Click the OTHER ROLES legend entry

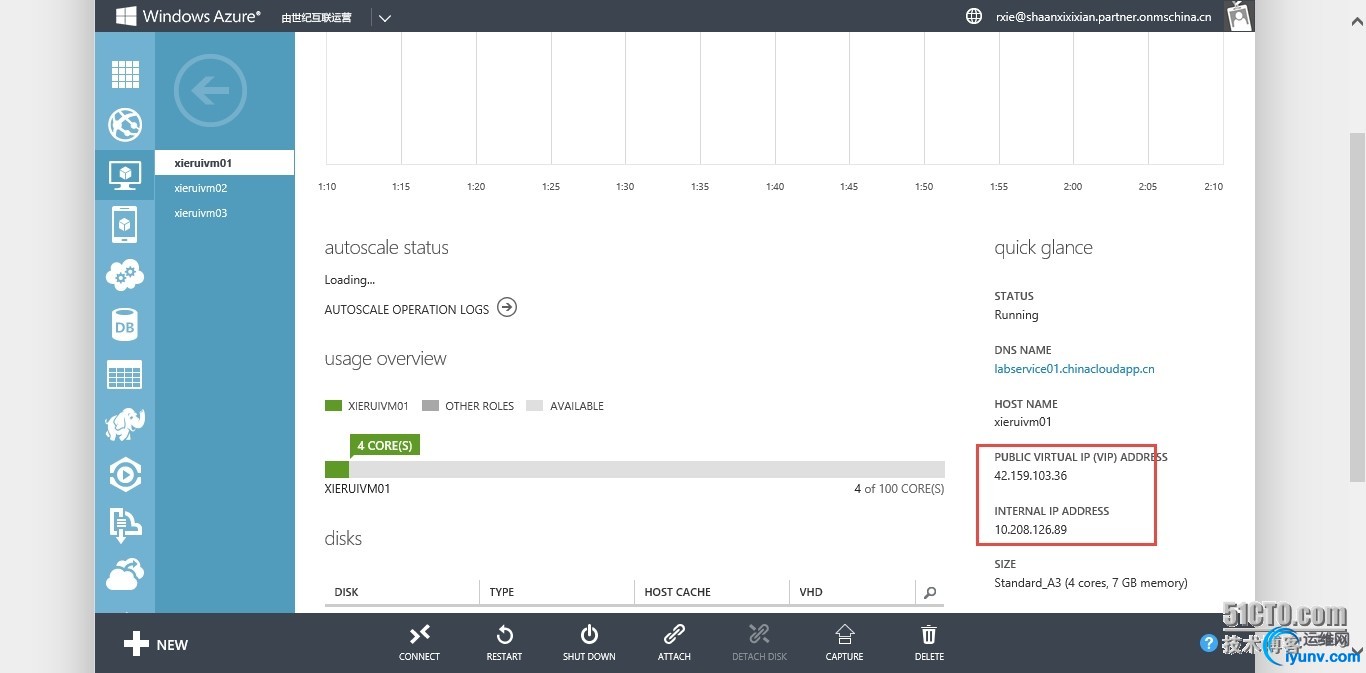(x=468, y=406)
